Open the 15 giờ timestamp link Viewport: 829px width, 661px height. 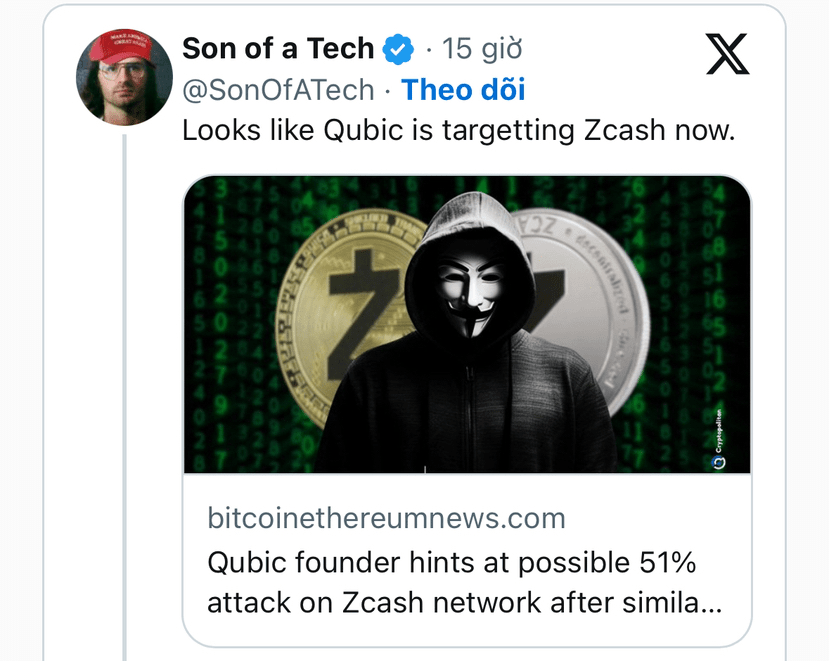click(x=482, y=49)
